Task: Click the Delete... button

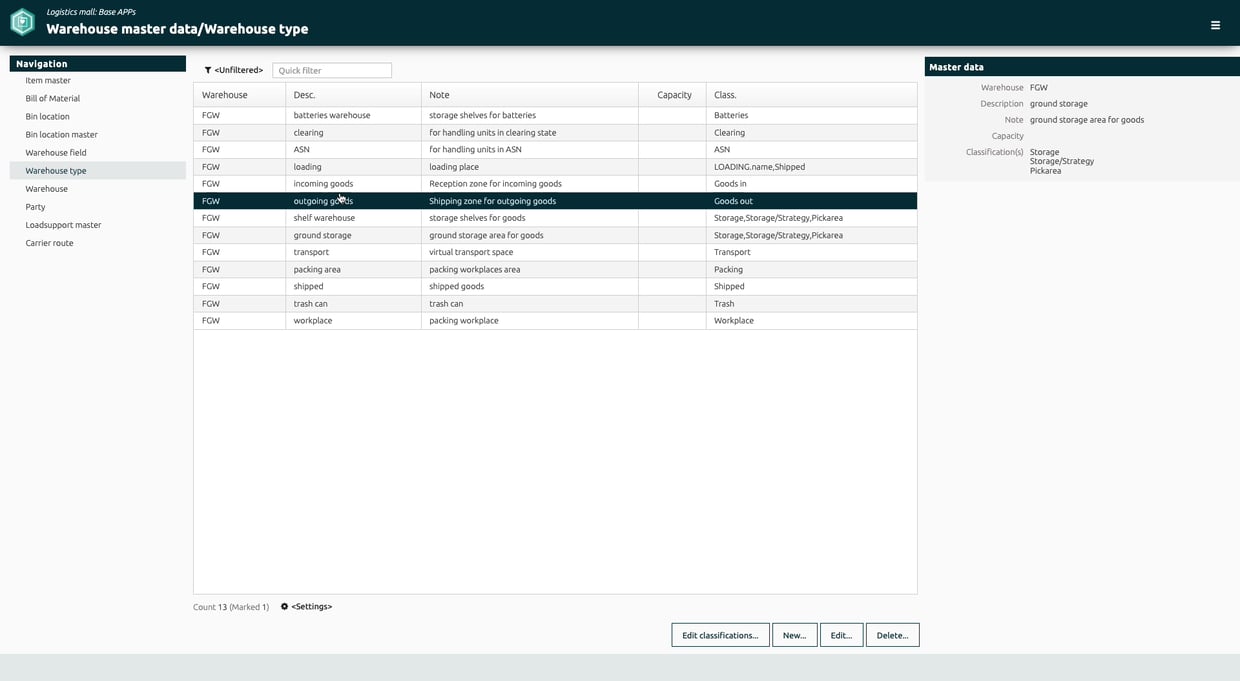Action: coord(892,635)
